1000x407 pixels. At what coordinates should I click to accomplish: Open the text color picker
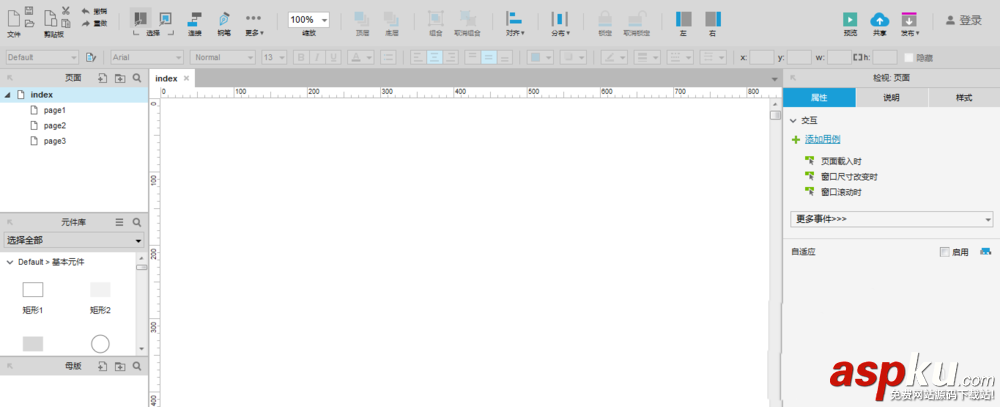[x=360, y=57]
